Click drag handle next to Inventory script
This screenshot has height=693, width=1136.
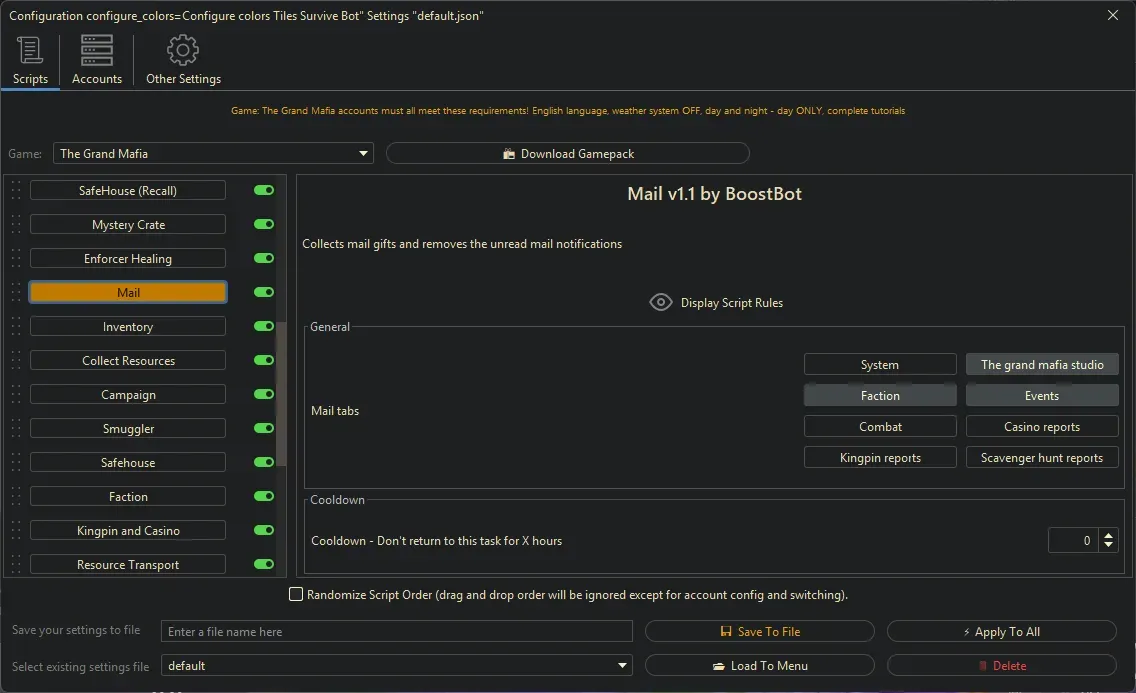[x=16, y=327]
